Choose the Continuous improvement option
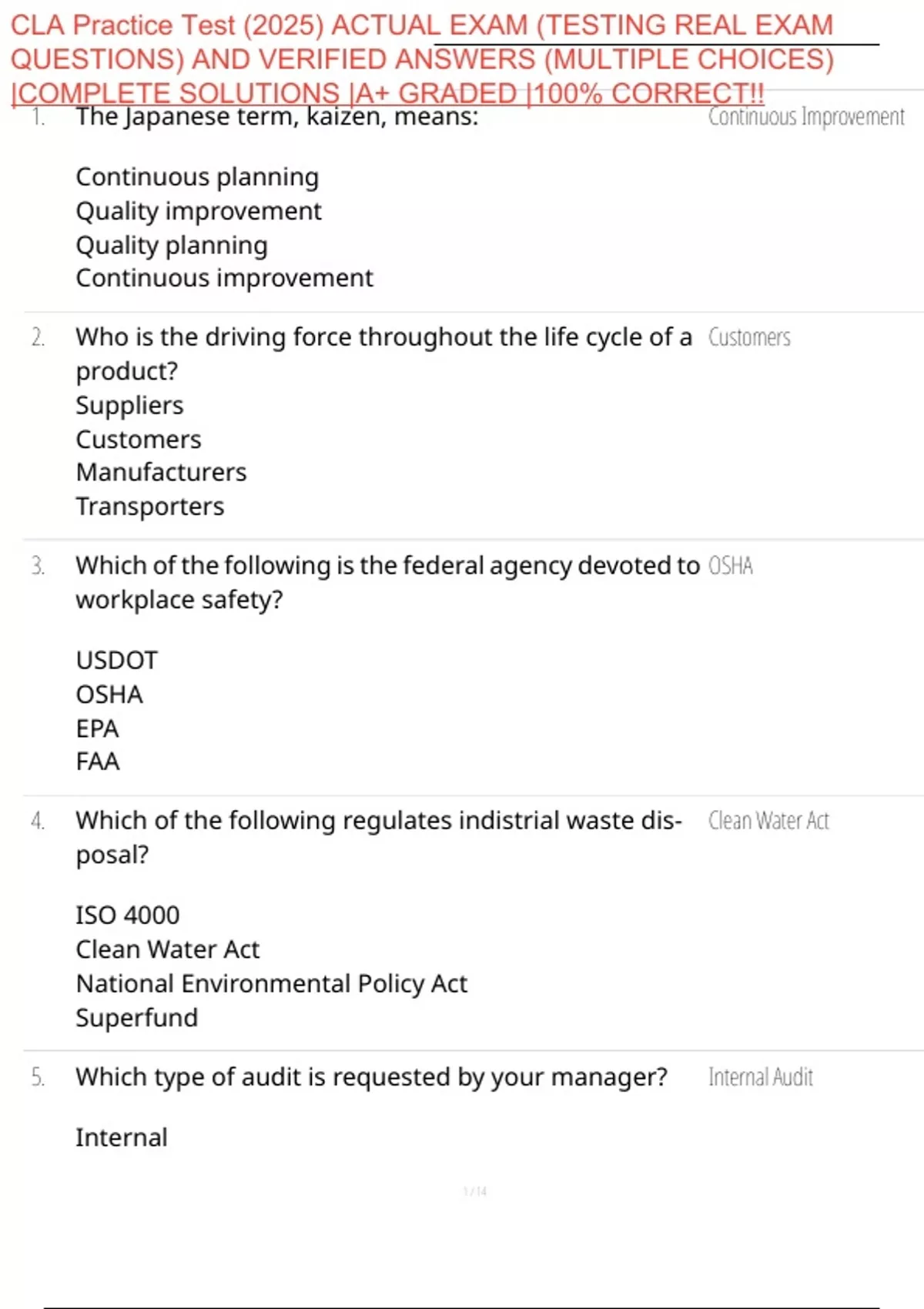Viewport: 924px width, 1309px height. (x=224, y=278)
